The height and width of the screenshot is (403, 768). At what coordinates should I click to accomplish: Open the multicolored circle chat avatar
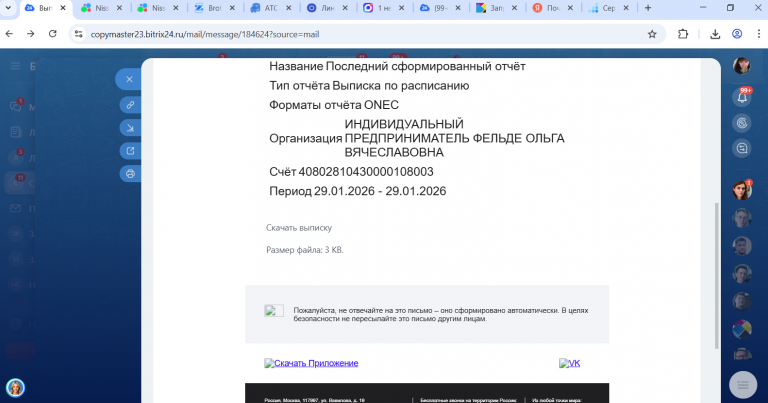point(742,330)
